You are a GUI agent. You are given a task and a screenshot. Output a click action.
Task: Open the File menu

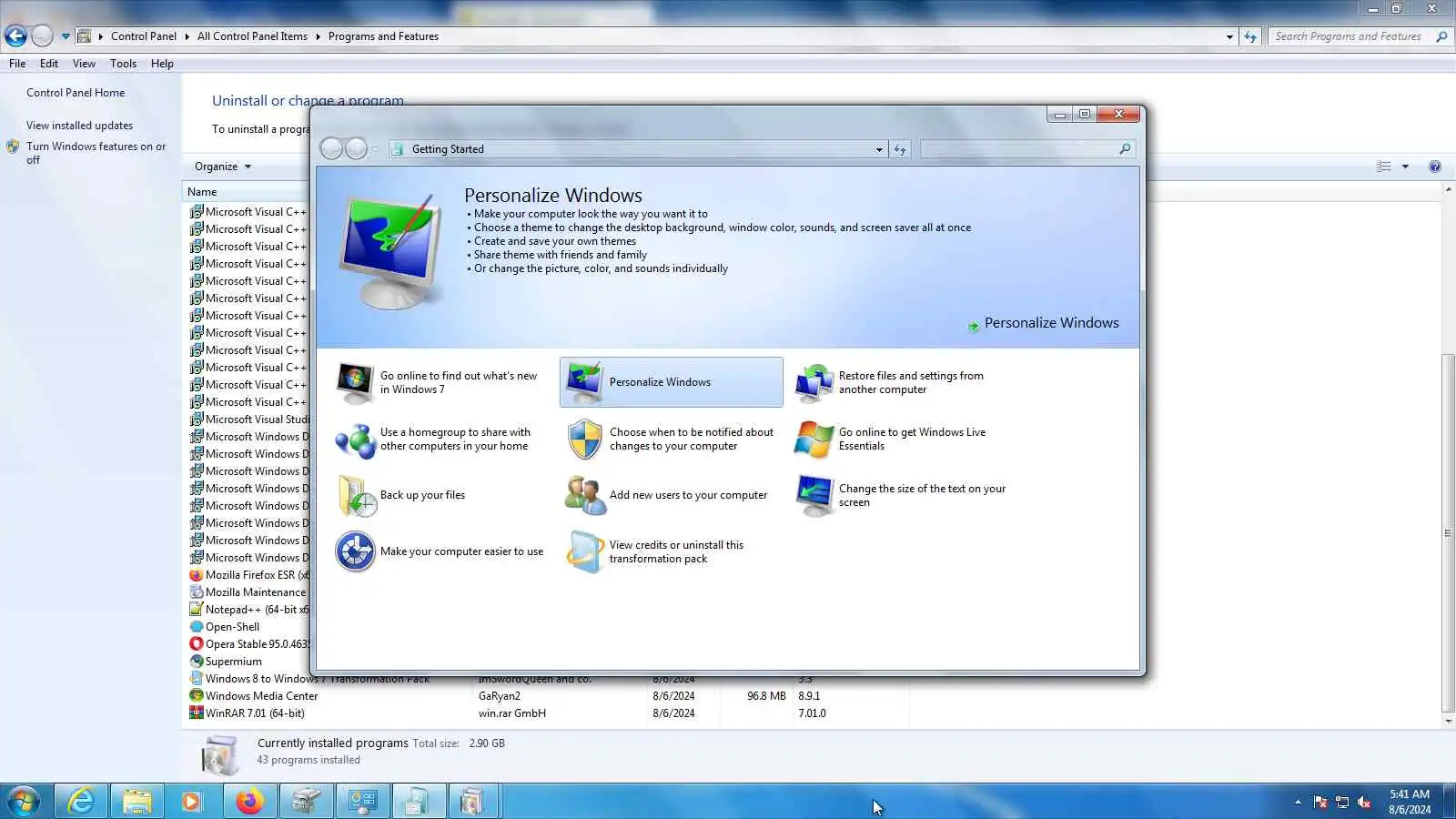[x=17, y=64]
